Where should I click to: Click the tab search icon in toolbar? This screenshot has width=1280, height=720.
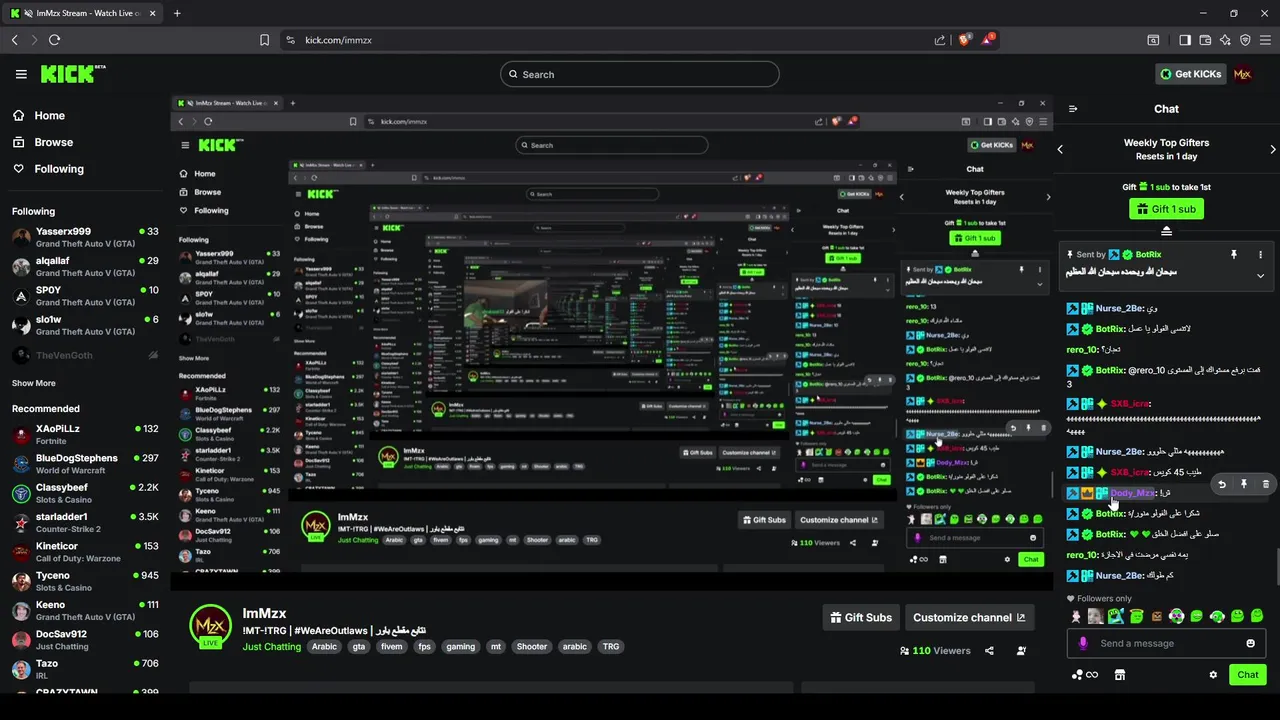point(1153,40)
